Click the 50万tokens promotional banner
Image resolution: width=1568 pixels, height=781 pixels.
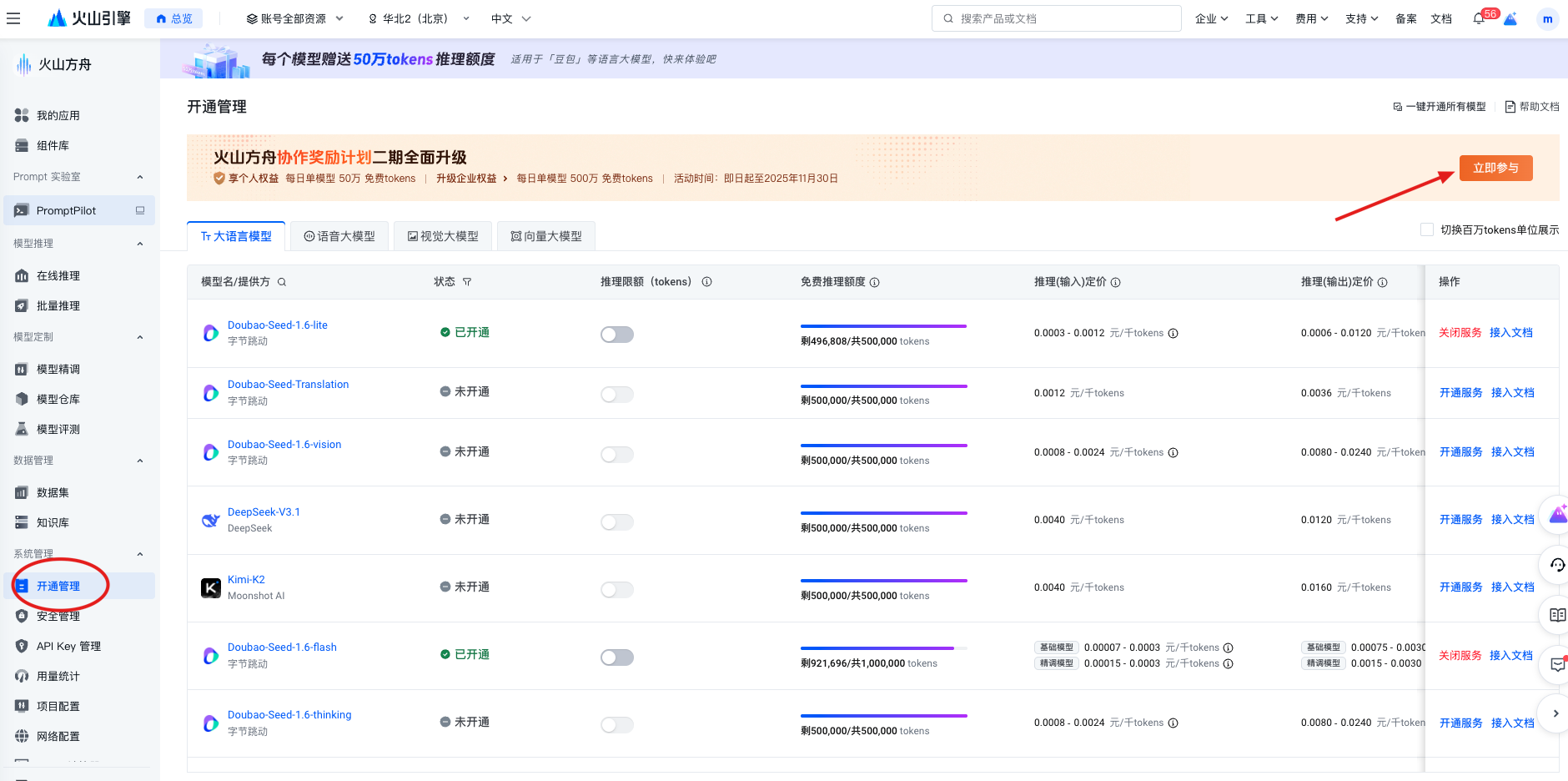click(864, 58)
